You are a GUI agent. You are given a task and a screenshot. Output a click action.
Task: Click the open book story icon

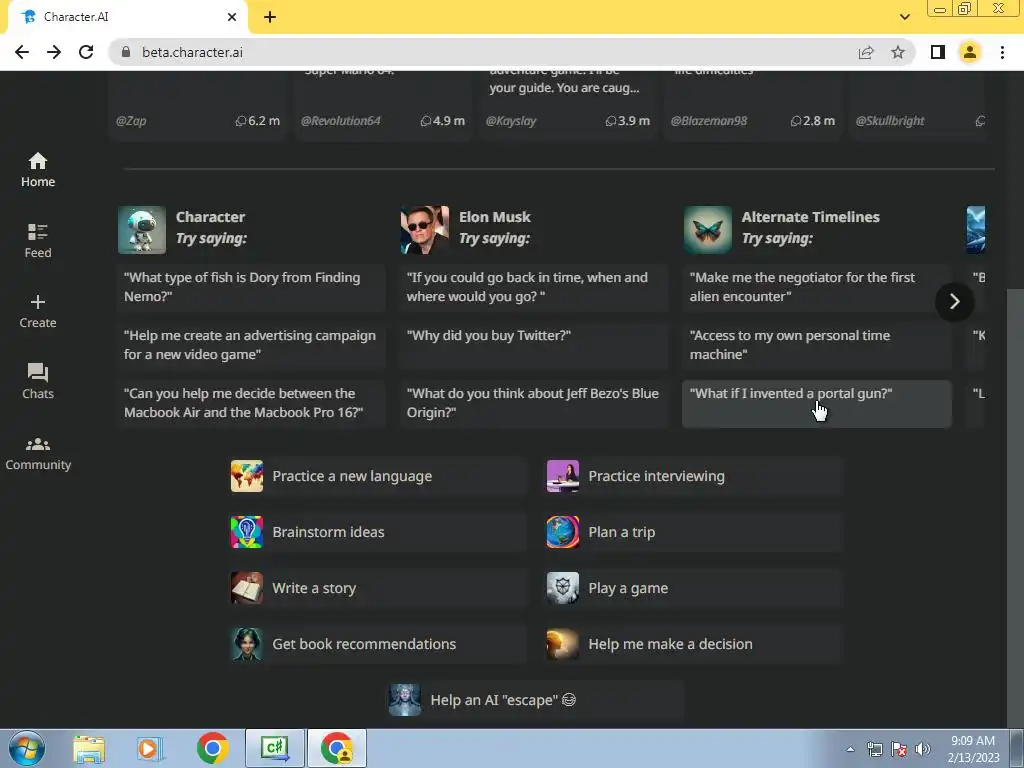click(247, 588)
